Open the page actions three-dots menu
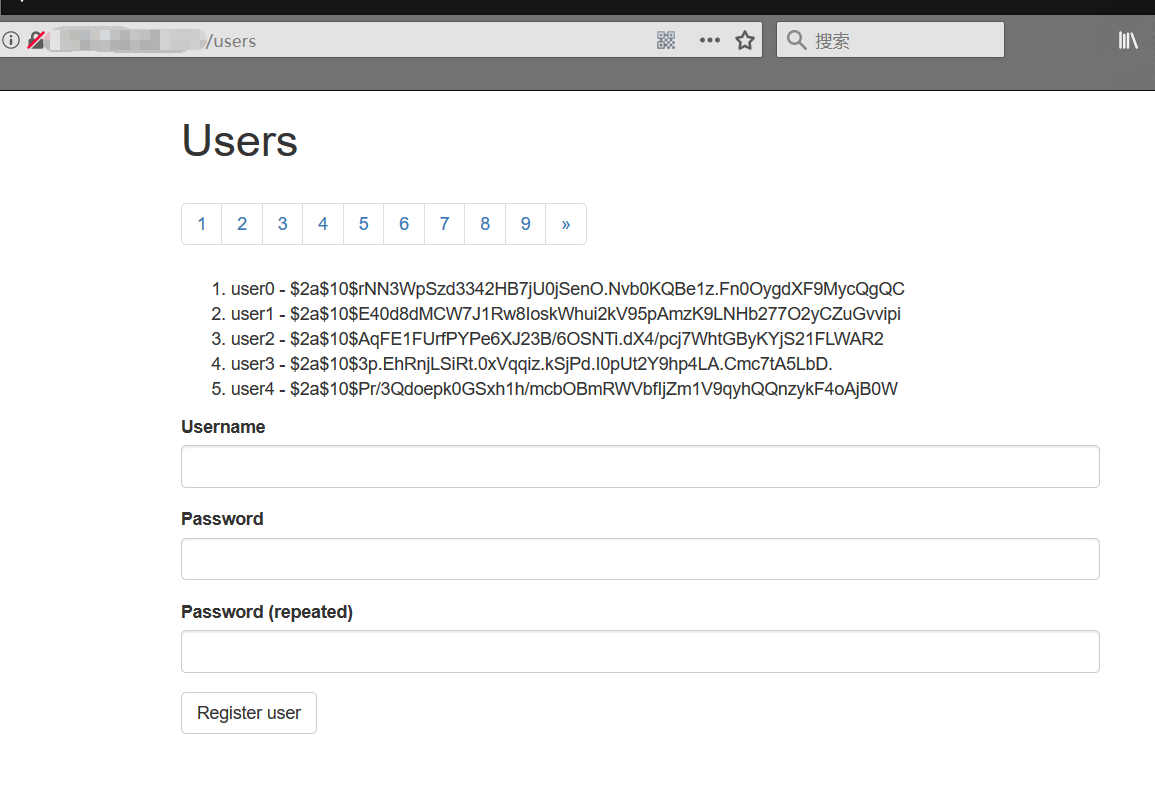The width and height of the screenshot is (1155, 785). pyautogui.click(x=709, y=40)
